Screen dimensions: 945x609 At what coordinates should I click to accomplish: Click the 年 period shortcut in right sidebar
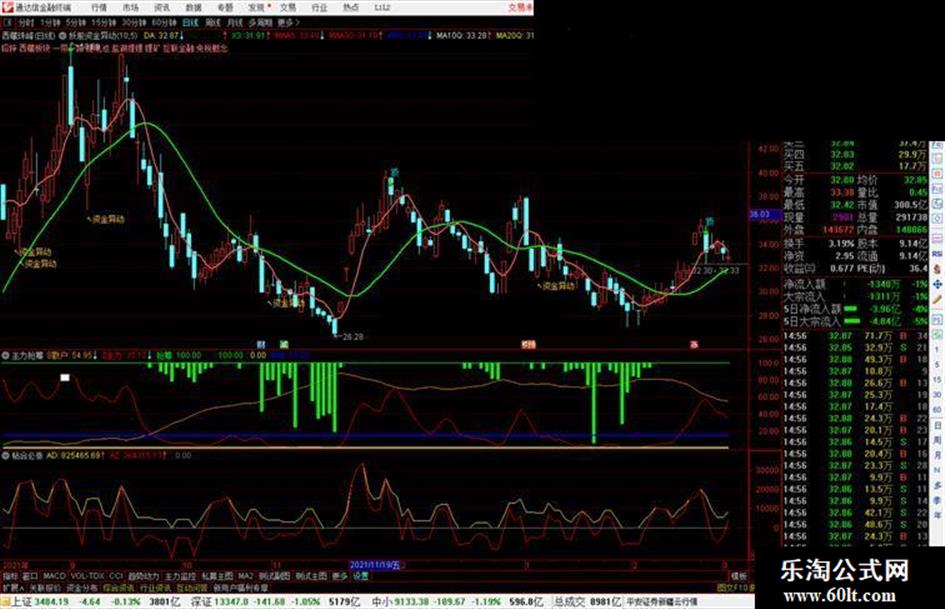coord(937,515)
